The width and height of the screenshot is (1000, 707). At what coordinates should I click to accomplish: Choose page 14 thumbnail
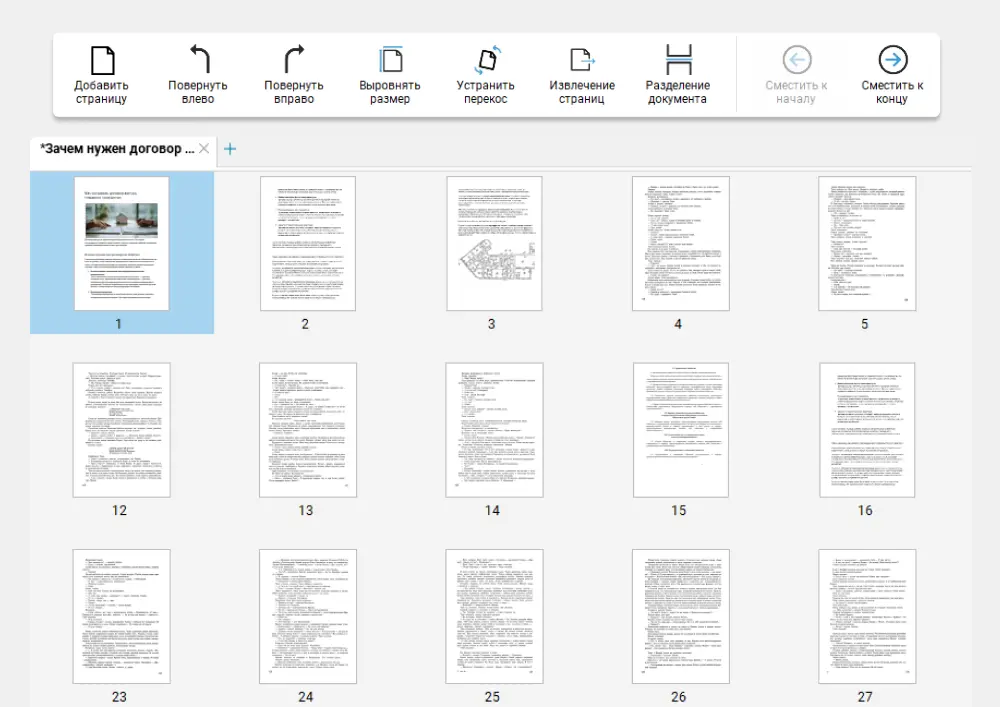pyautogui.click(x=493, y=430)
